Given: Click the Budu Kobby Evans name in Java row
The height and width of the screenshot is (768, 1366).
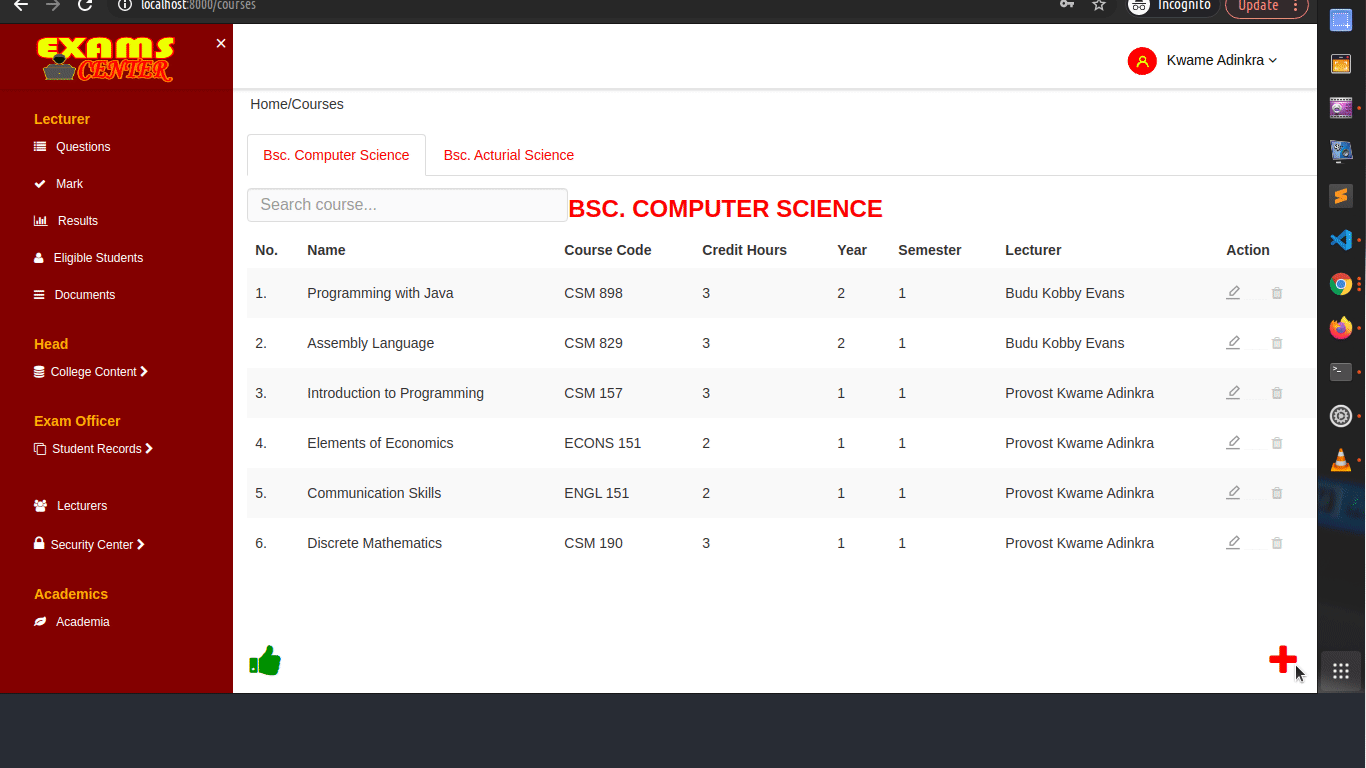Looking at the screenshot, I should point(1064,293).
